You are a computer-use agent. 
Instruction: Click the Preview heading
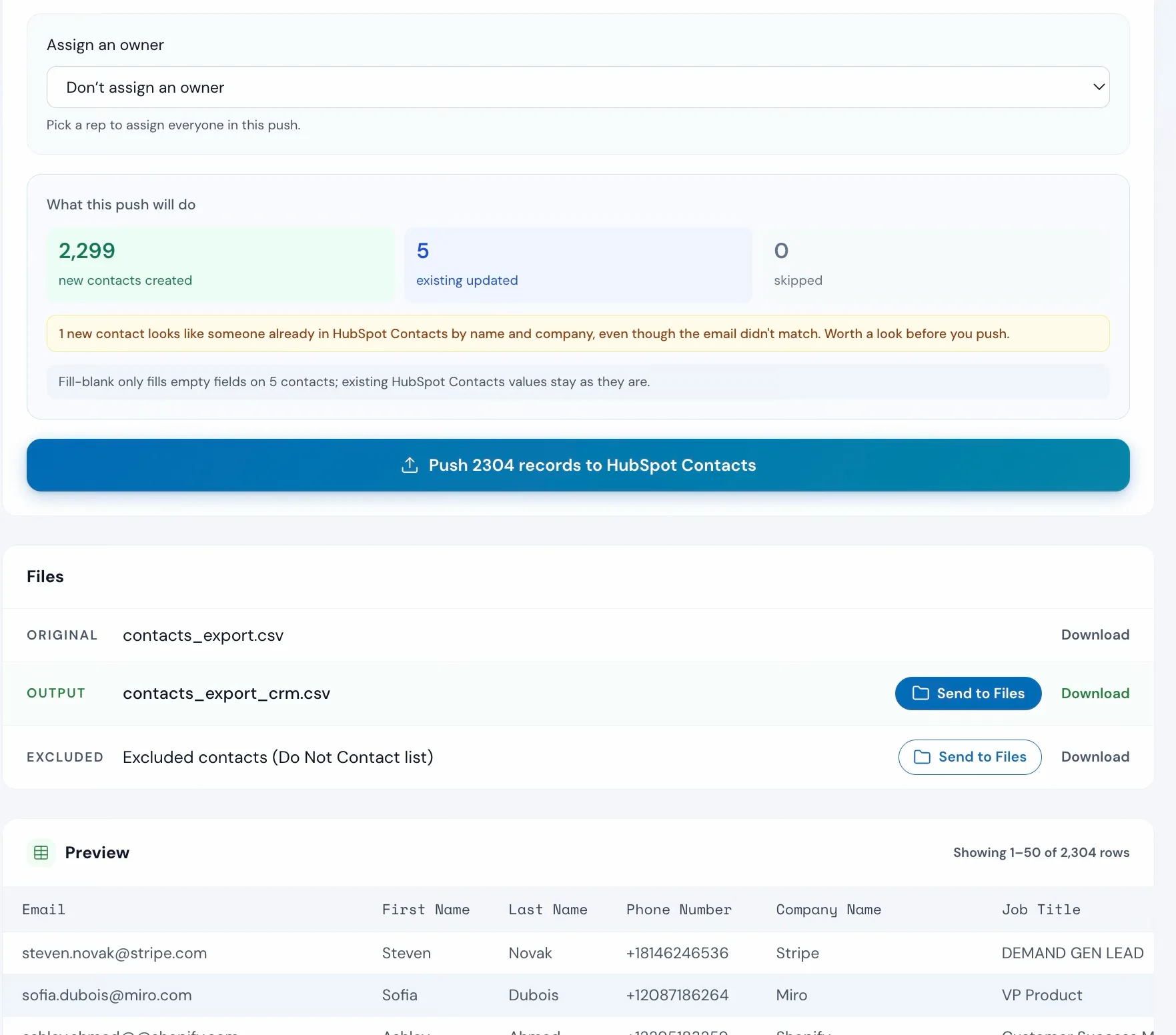pos(97,852)
